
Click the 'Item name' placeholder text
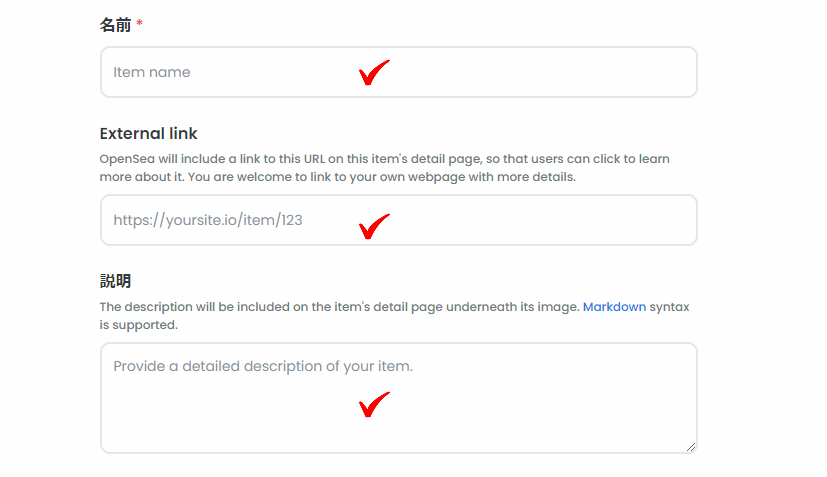click(x=152, y=72)
